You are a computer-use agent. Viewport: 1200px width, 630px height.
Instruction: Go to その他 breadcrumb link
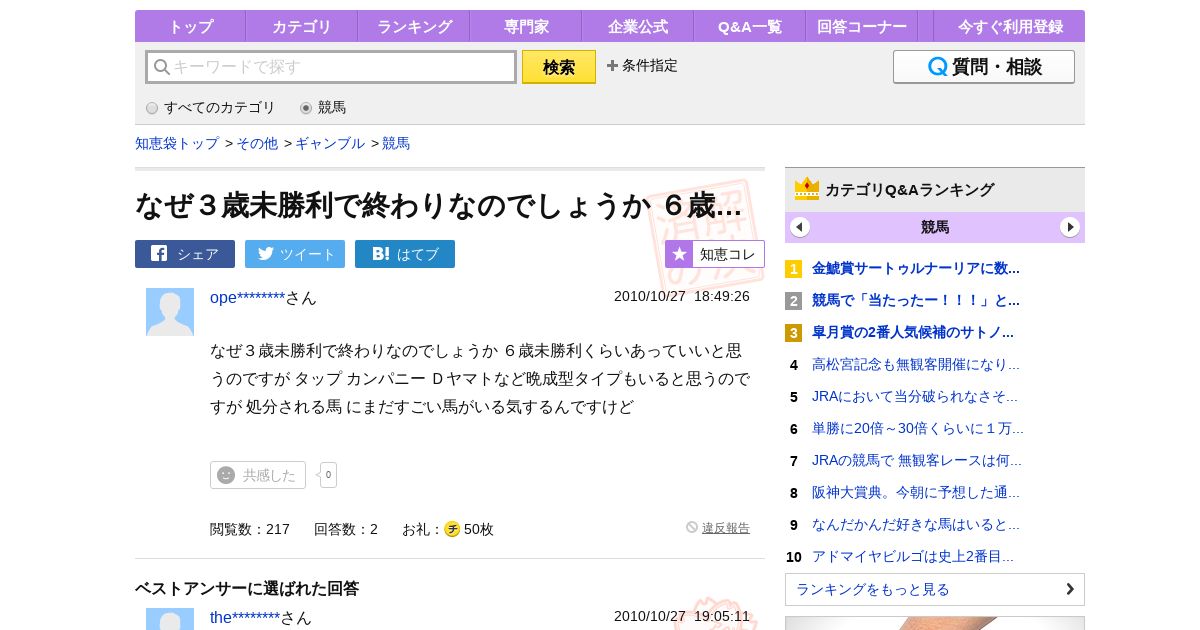tap(257, 143)
